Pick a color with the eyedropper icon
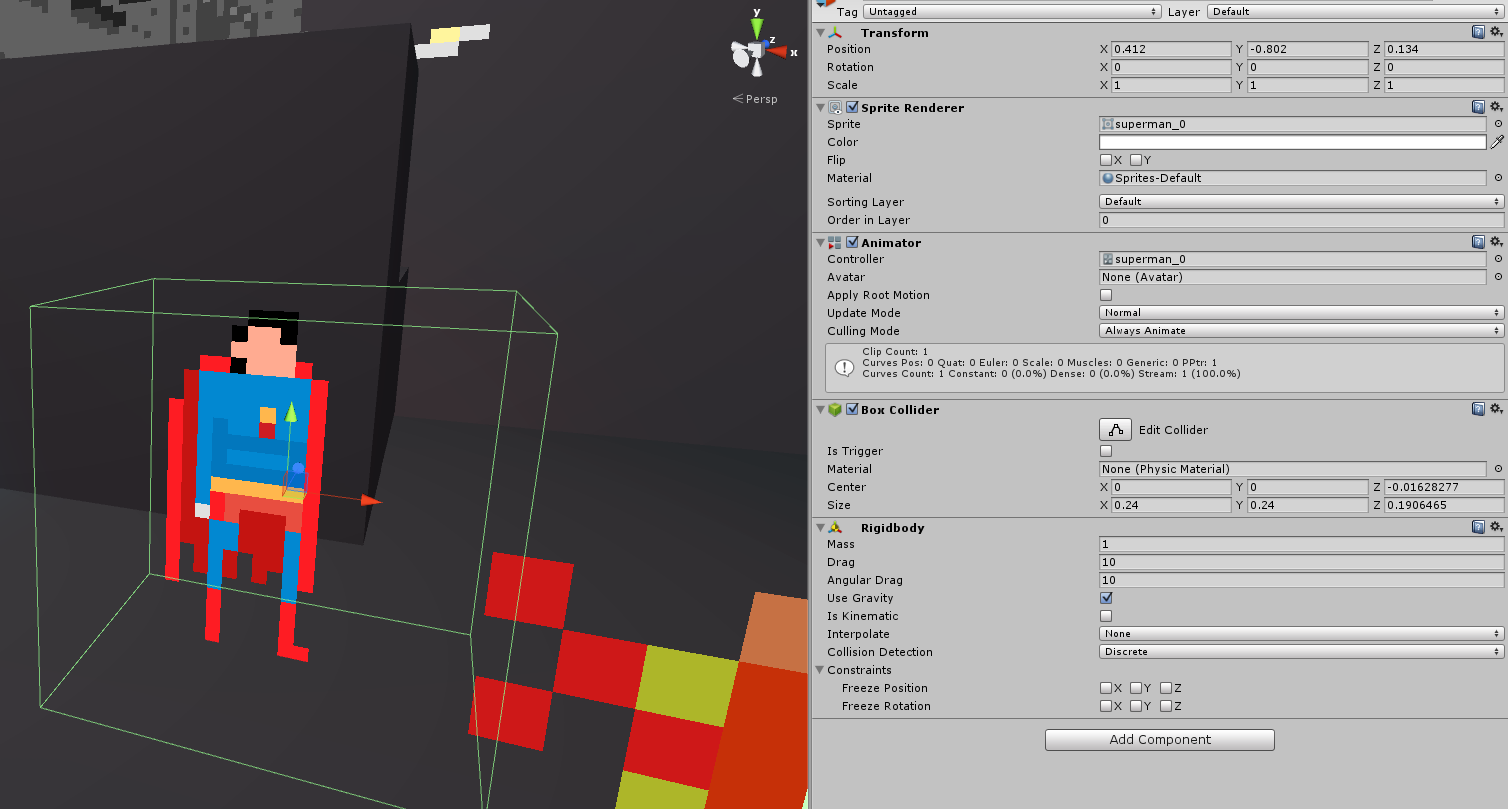The image size is (1508, 809). (x=1497, y=142)
